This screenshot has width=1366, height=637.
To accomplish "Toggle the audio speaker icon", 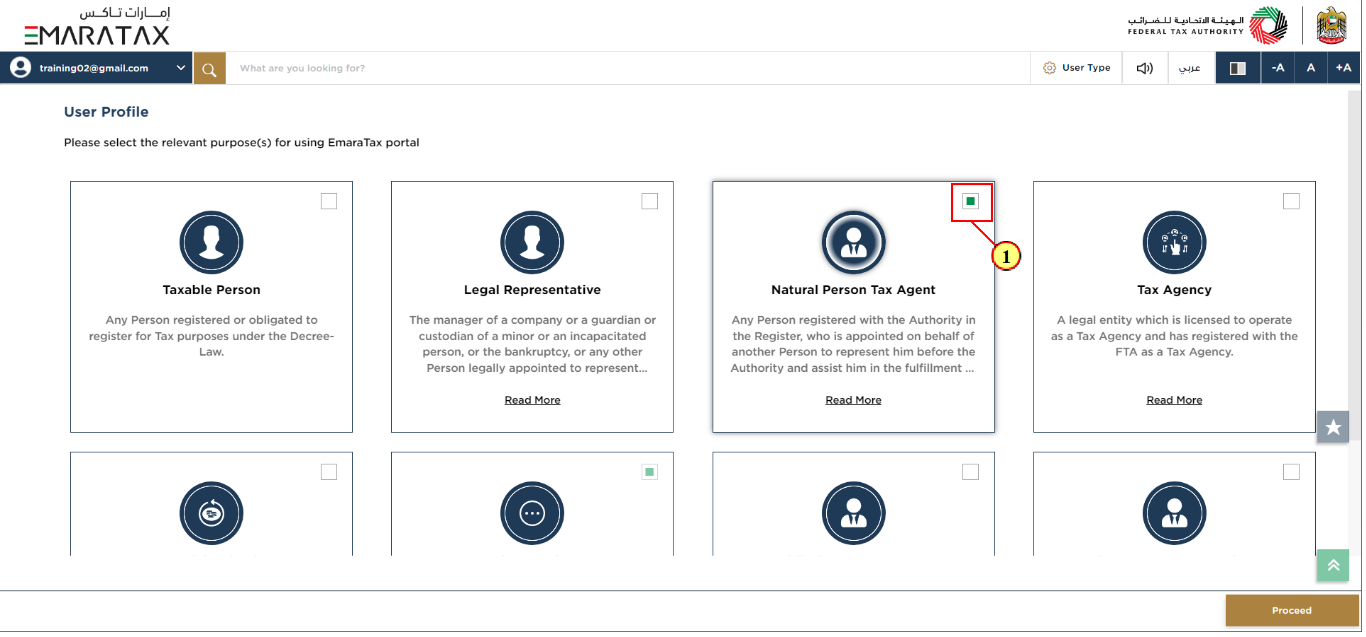I will (x=1145, y=68).
